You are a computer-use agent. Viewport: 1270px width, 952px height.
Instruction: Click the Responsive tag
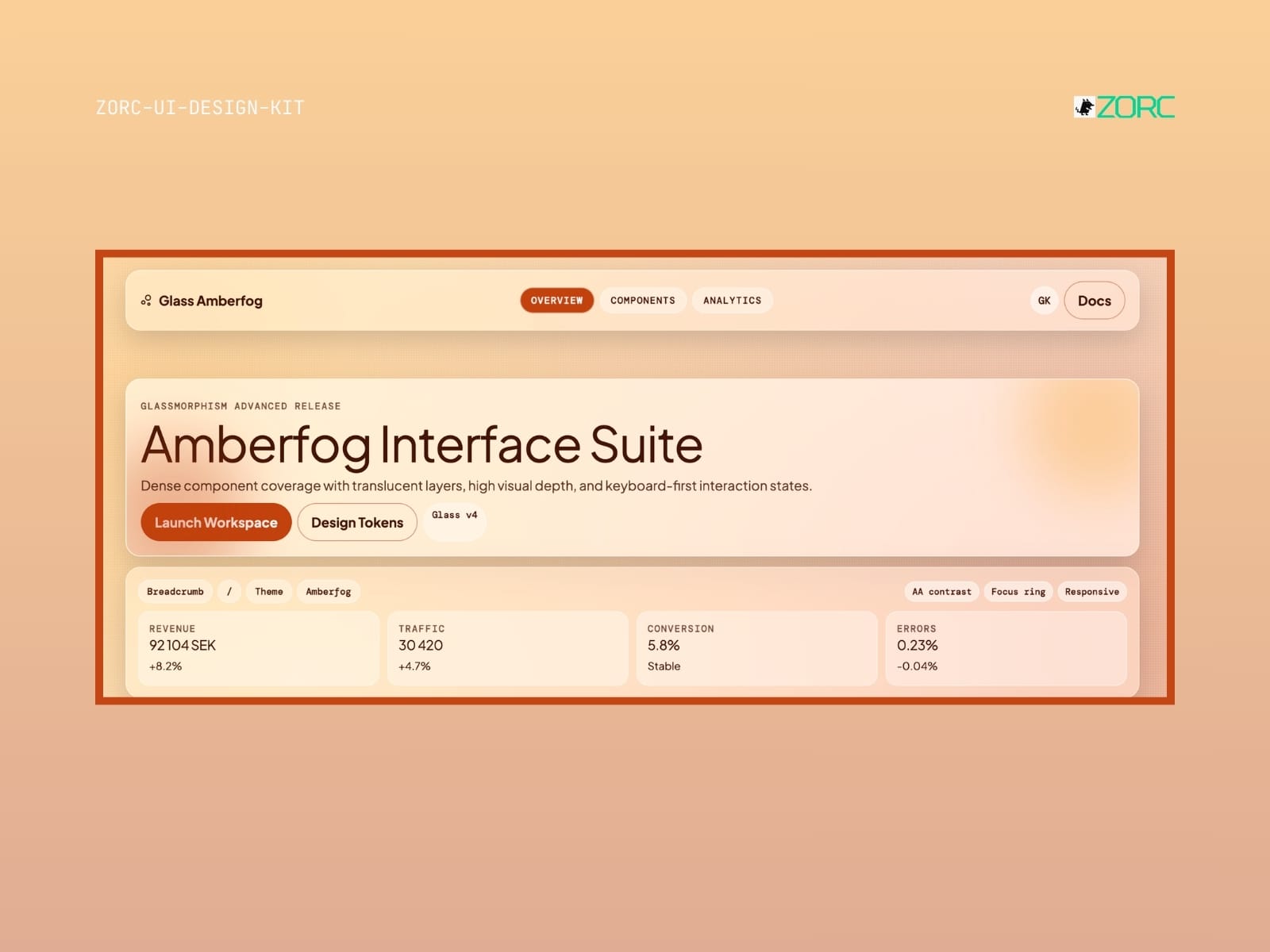[1092, 592]
